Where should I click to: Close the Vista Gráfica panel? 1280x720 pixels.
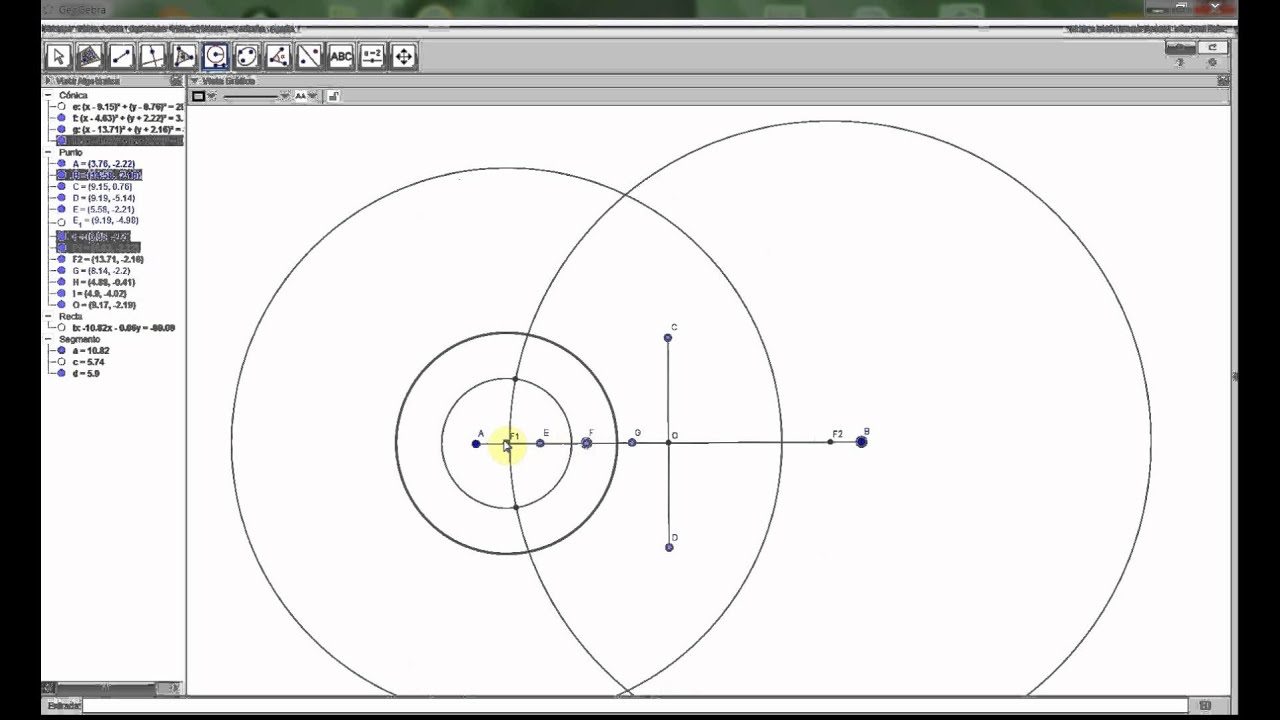(1223, 81)
